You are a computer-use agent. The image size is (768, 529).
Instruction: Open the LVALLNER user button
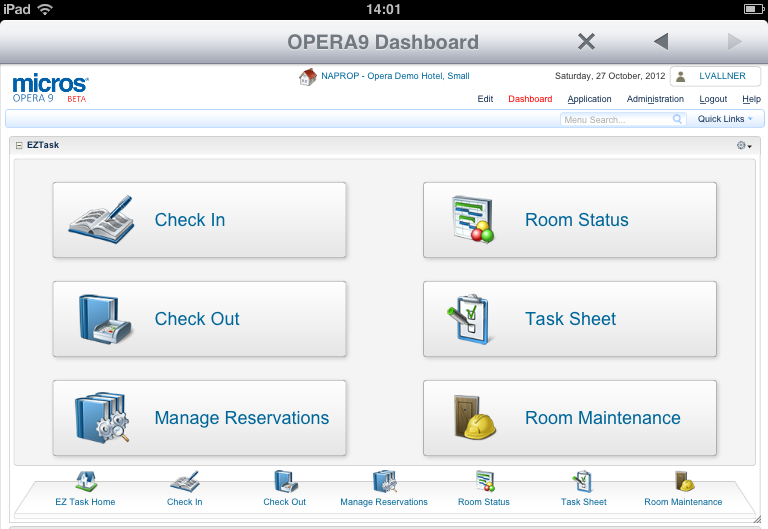(716, 76)
